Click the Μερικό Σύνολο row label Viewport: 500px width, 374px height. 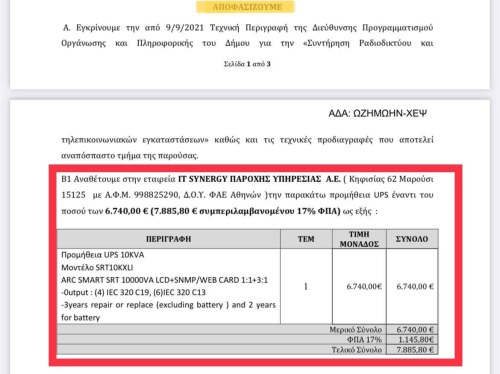[x=356, y=330]
